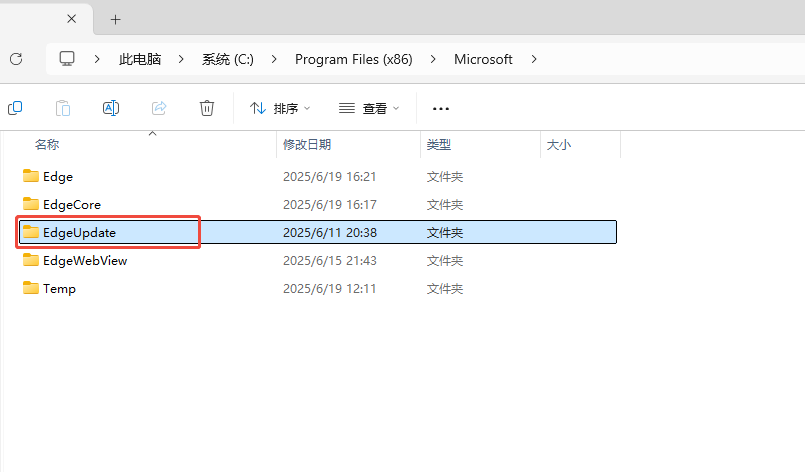Click the EdgeUpdate folder icon
Image resolution: width=805 pixels, height=472 pixels.
pyautogui.click(x=31, y=232)
